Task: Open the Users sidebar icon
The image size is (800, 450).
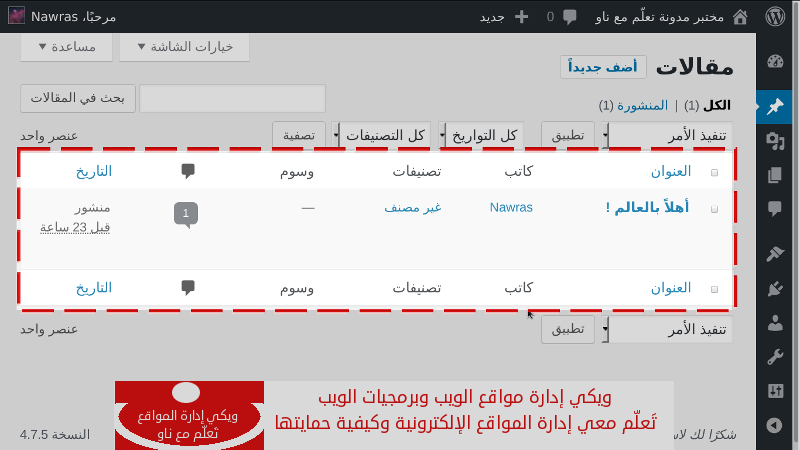Action: [x=774, y=323]
